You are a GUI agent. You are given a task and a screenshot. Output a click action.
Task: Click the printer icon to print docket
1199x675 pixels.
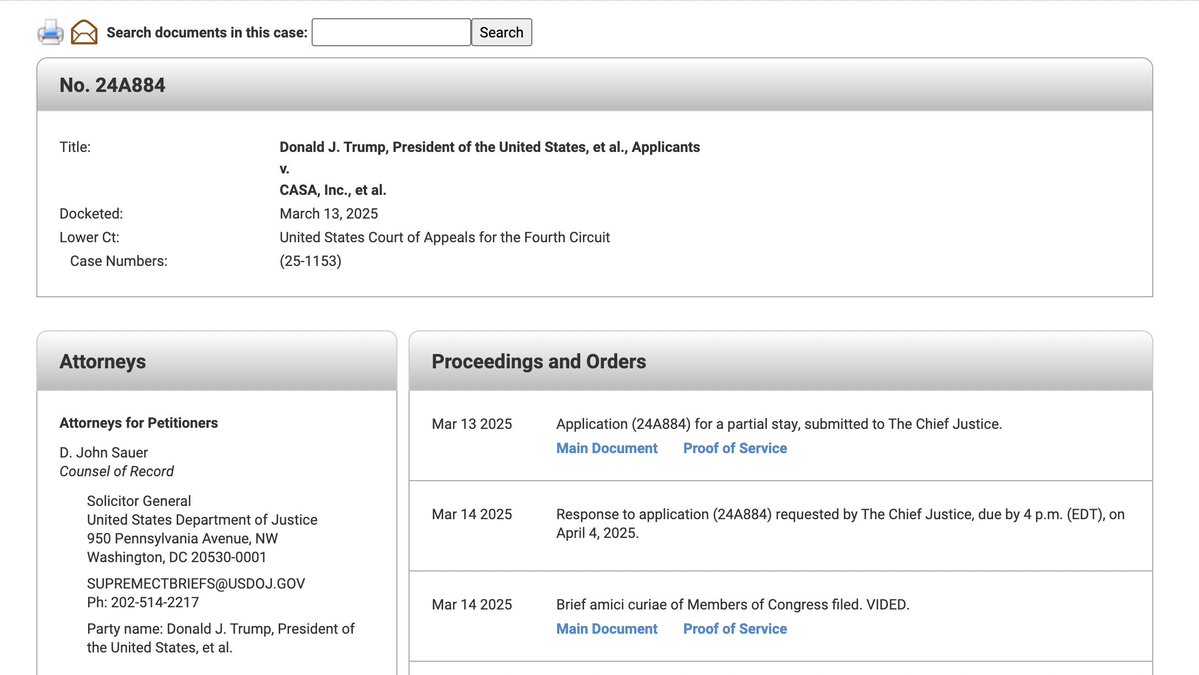[50, 32]
